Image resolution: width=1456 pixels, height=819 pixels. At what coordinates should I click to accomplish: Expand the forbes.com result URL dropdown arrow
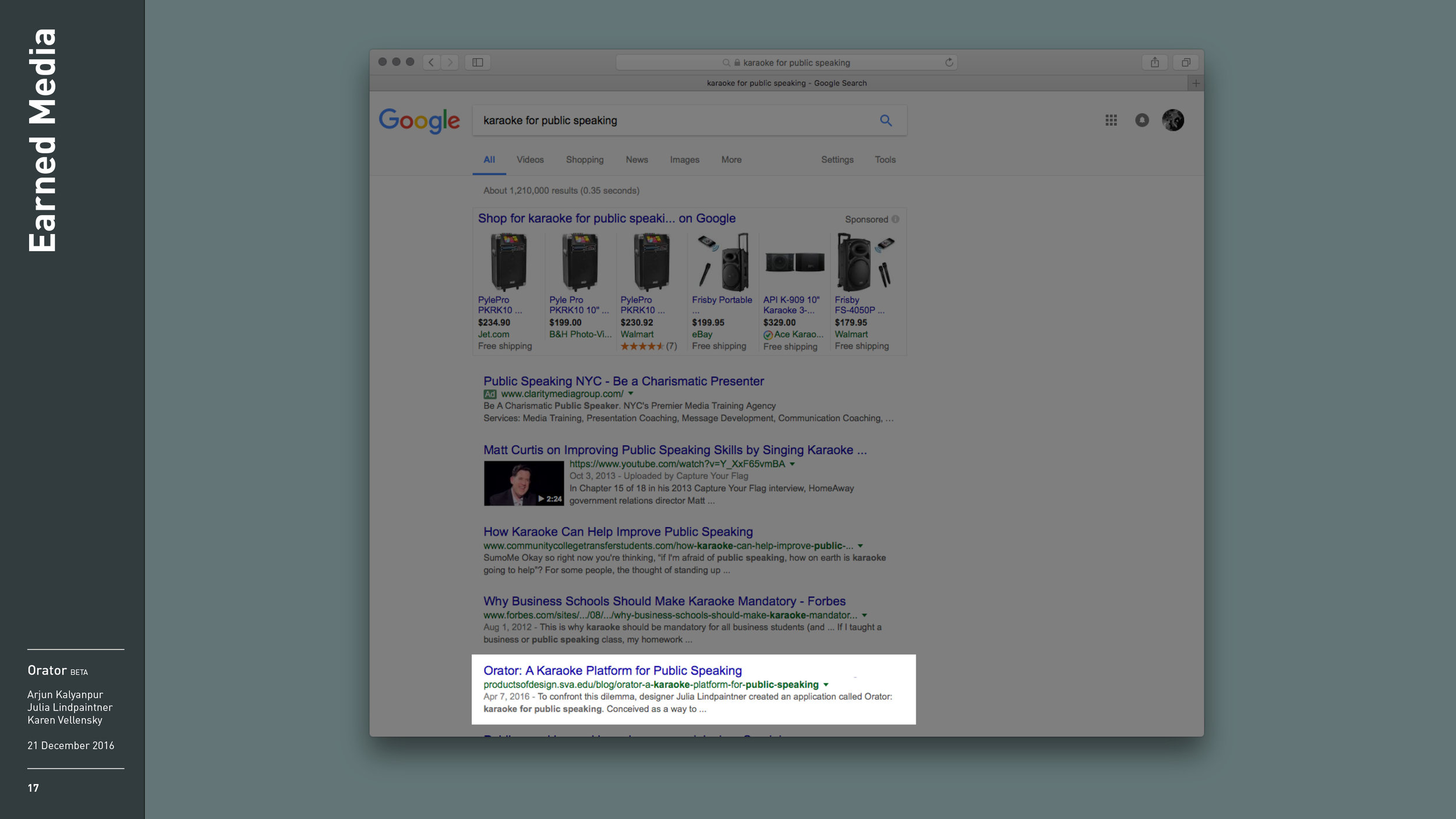pos(864,615)
